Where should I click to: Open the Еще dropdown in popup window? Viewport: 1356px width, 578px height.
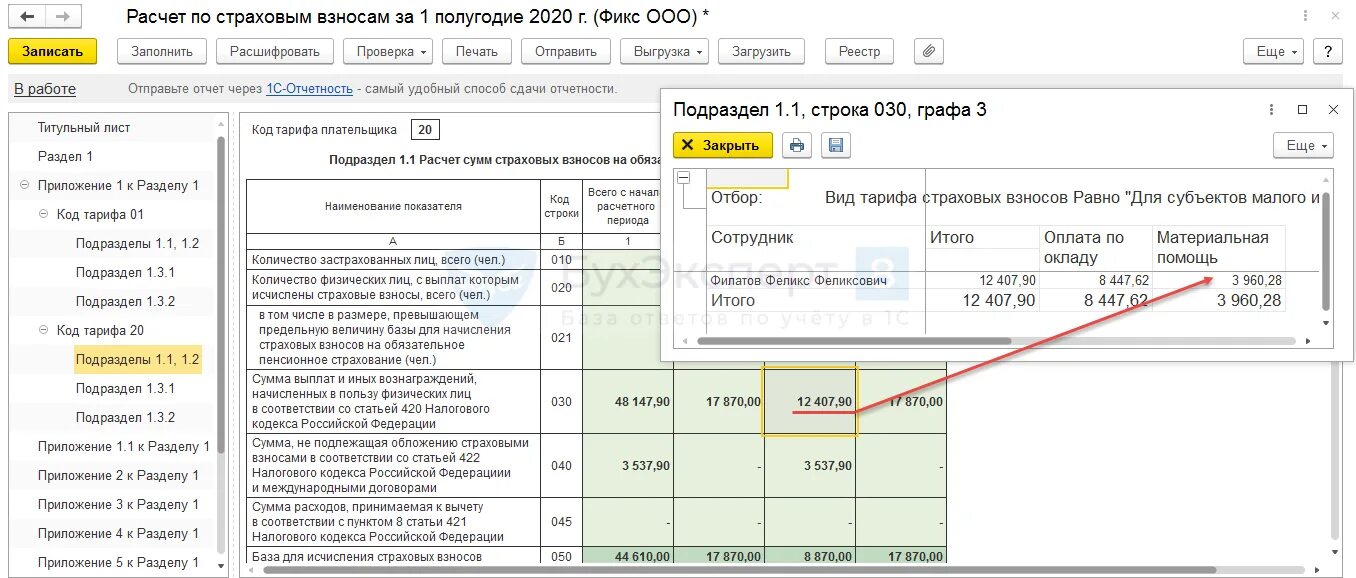(1304, 146)
